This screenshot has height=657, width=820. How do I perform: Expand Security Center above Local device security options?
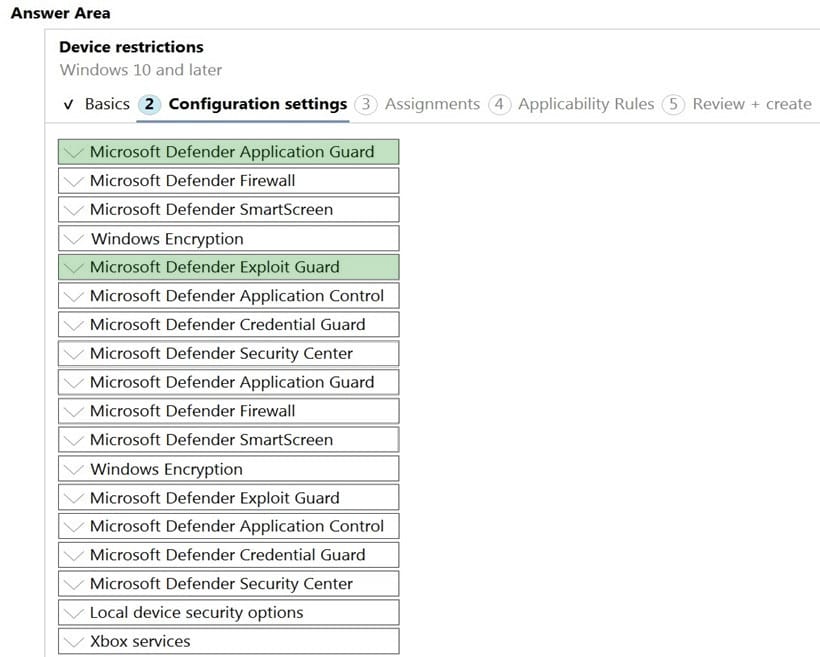229,583
